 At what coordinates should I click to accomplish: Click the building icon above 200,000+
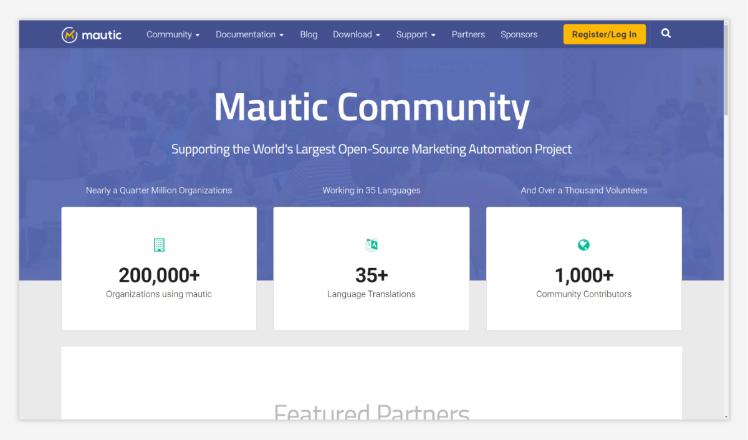click(x=159, y=245)
